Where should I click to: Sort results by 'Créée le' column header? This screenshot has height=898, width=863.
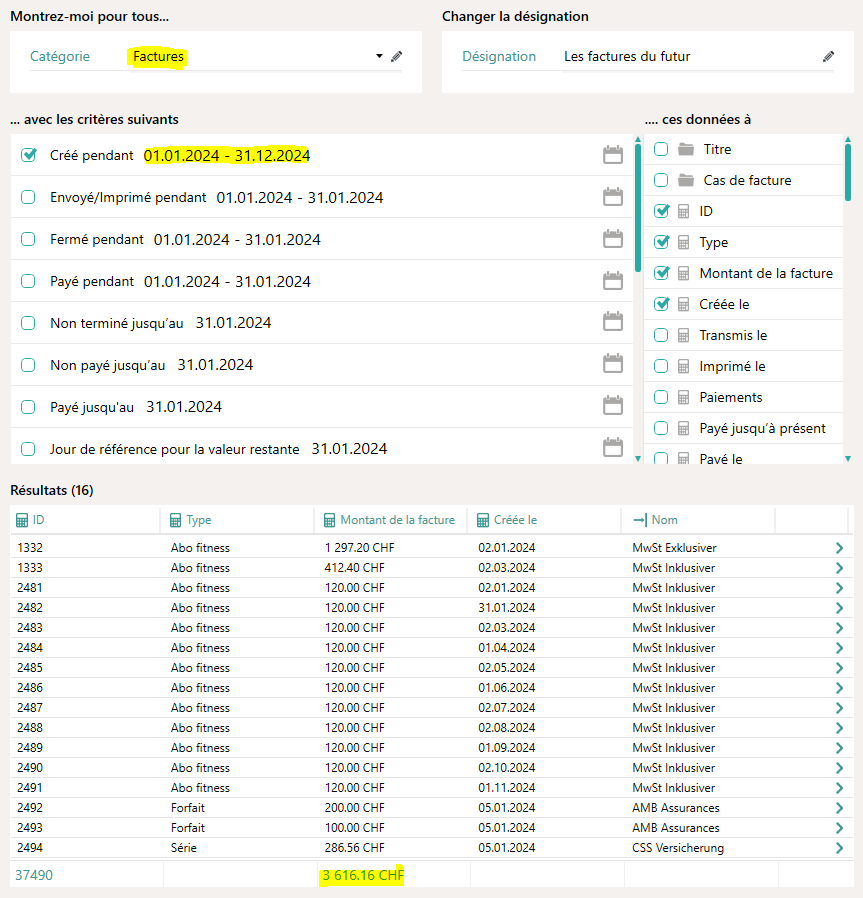(515, 520)
